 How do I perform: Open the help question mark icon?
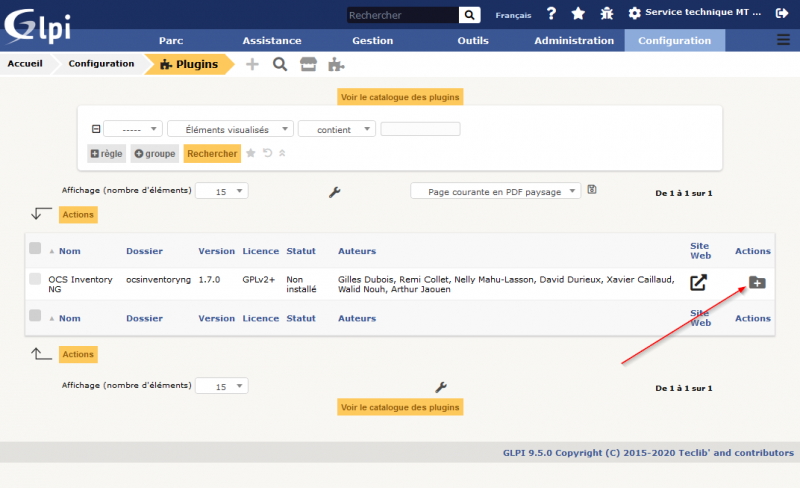click(551, 14)
